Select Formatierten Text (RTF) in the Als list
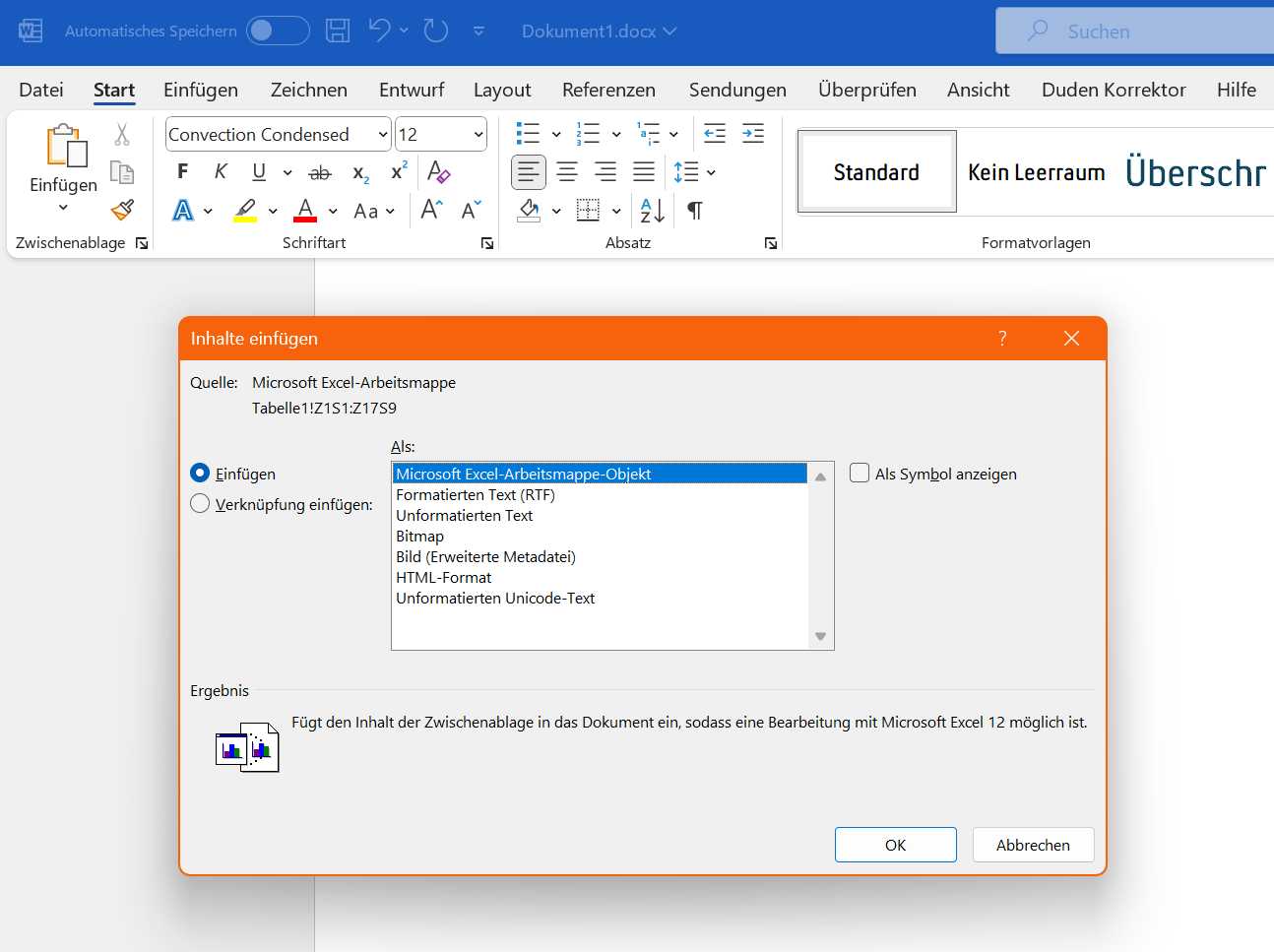Screen dimensions: 1274x952 pyautogui.click(x=476, y=494)
